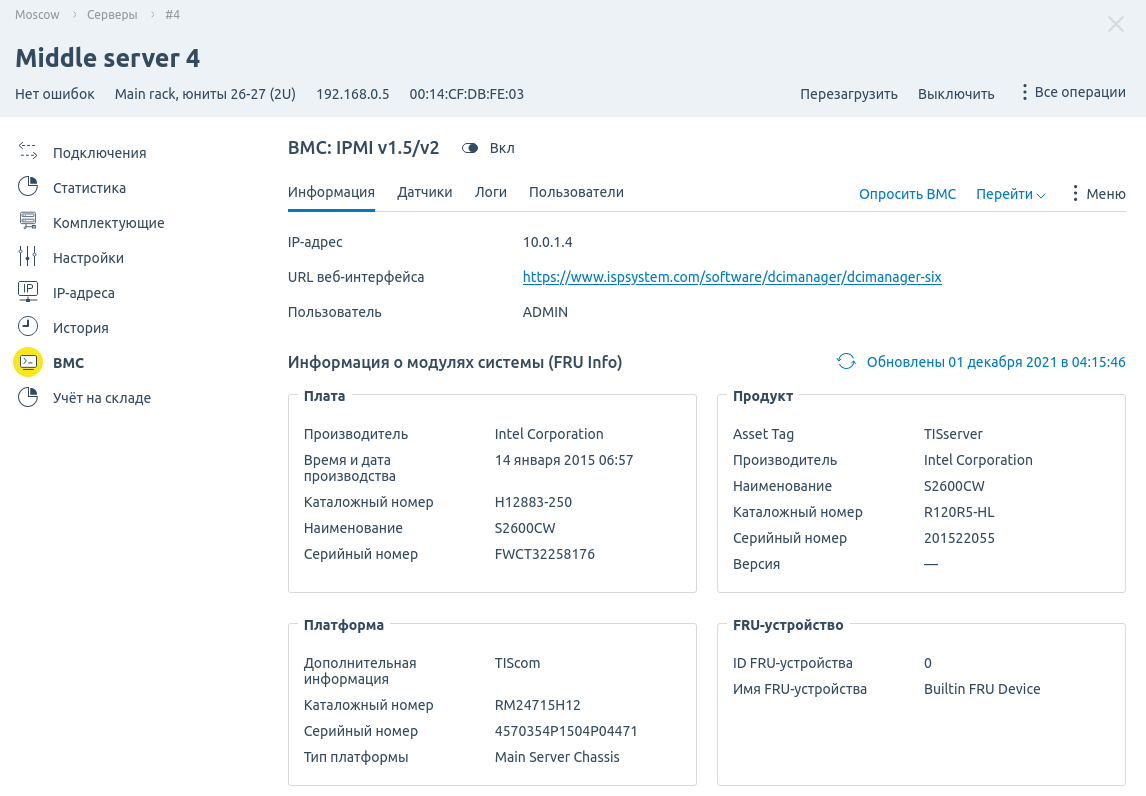
Task: Click the История clock icon
Action: (x=28, y=326)
